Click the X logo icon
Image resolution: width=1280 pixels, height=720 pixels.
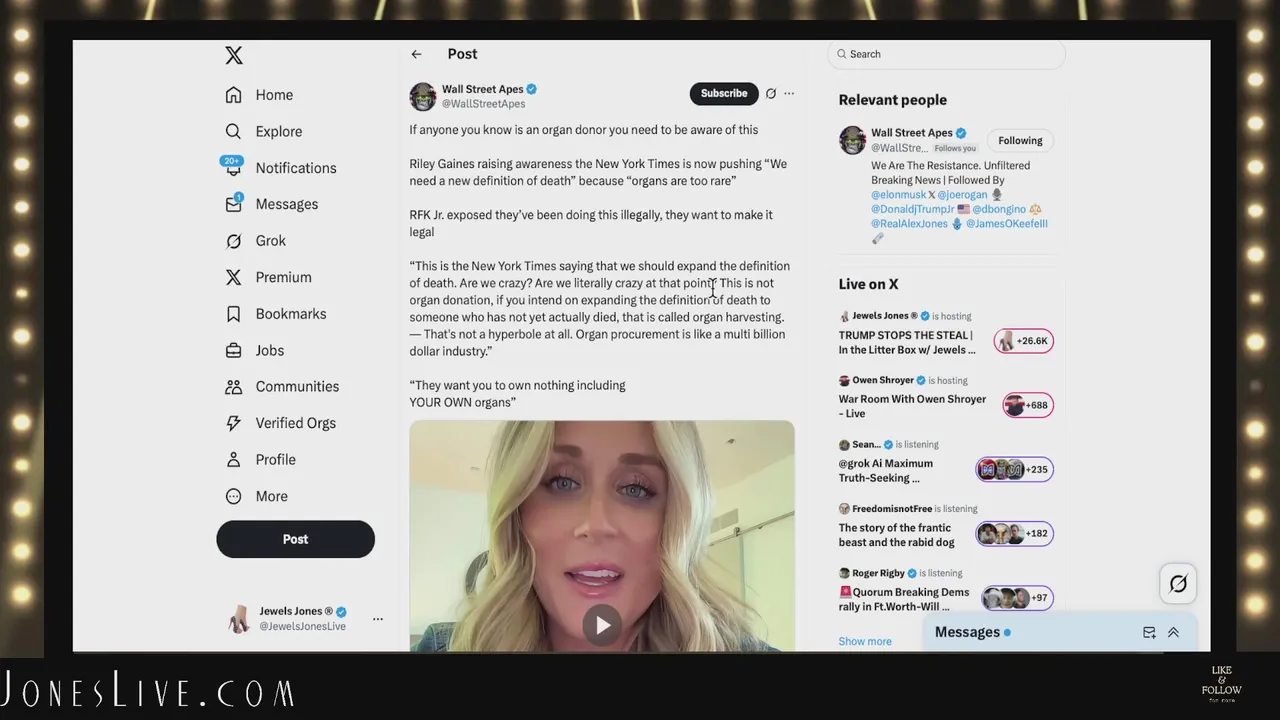(233, 55)
